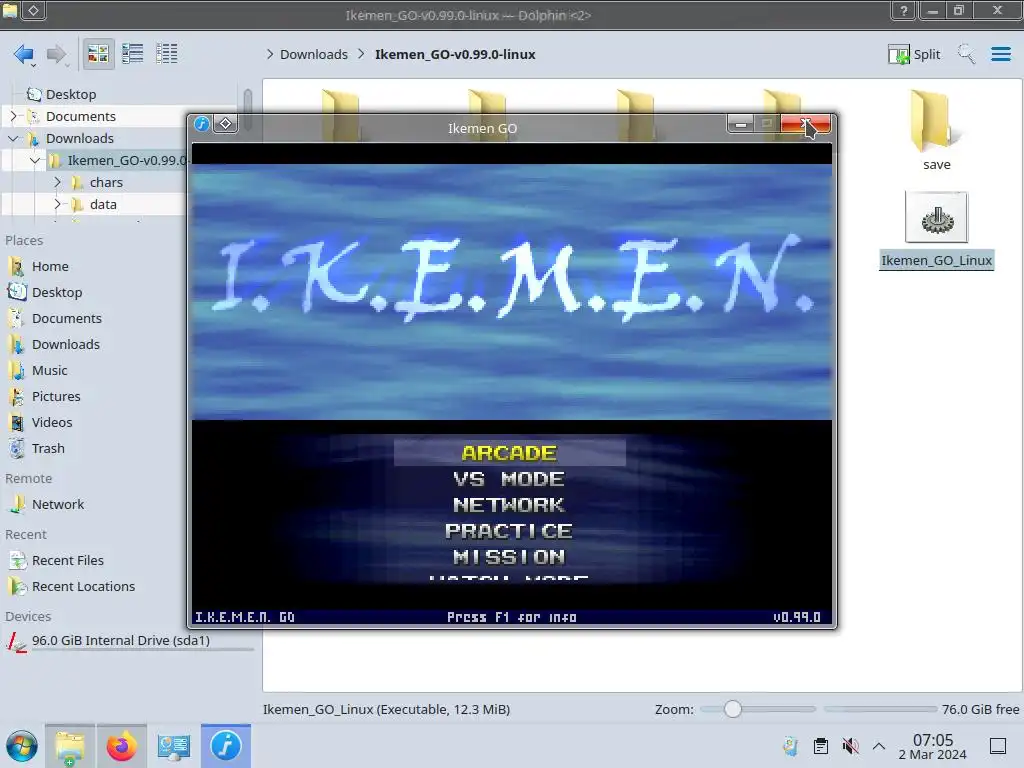Image resolution: width=1024 pixels, height=768 pixels.
Task: Adjust the Dolphin zoom slider handle
Action: click(733, 709)
